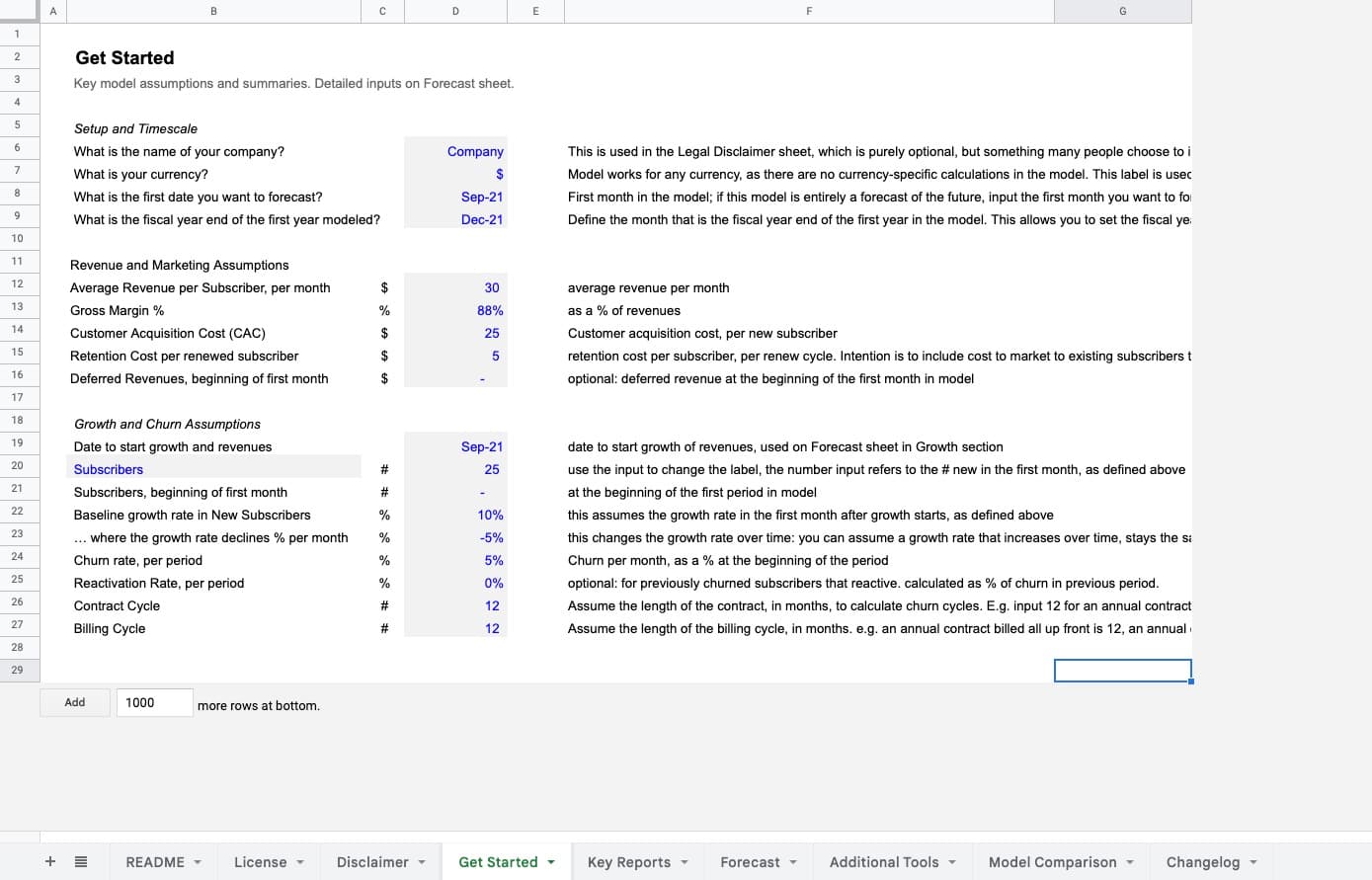Switch to the Additional Tools sheet tab
Viewport: 1372px width, 880px height.
[883, 862]
